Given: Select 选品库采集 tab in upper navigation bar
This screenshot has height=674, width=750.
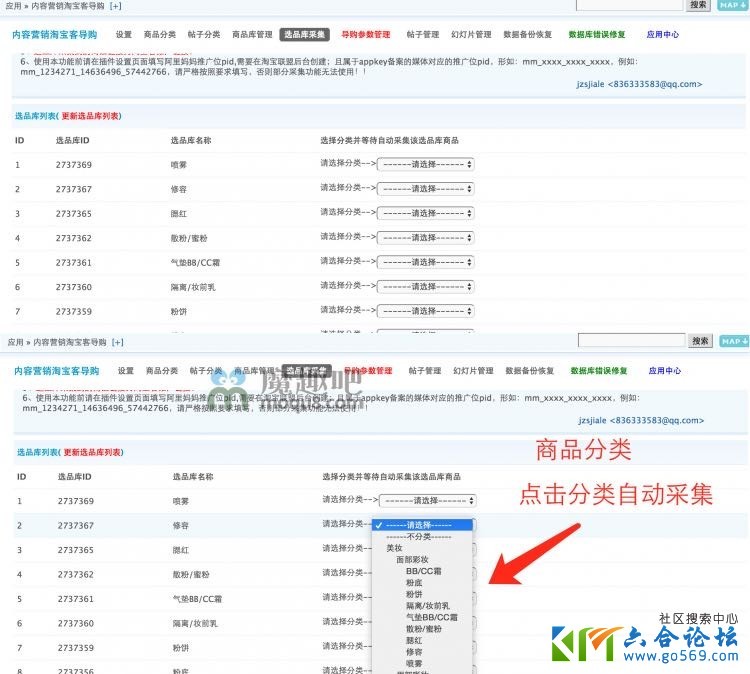Looking at the screenshot, I should click(x=305, y=34).
